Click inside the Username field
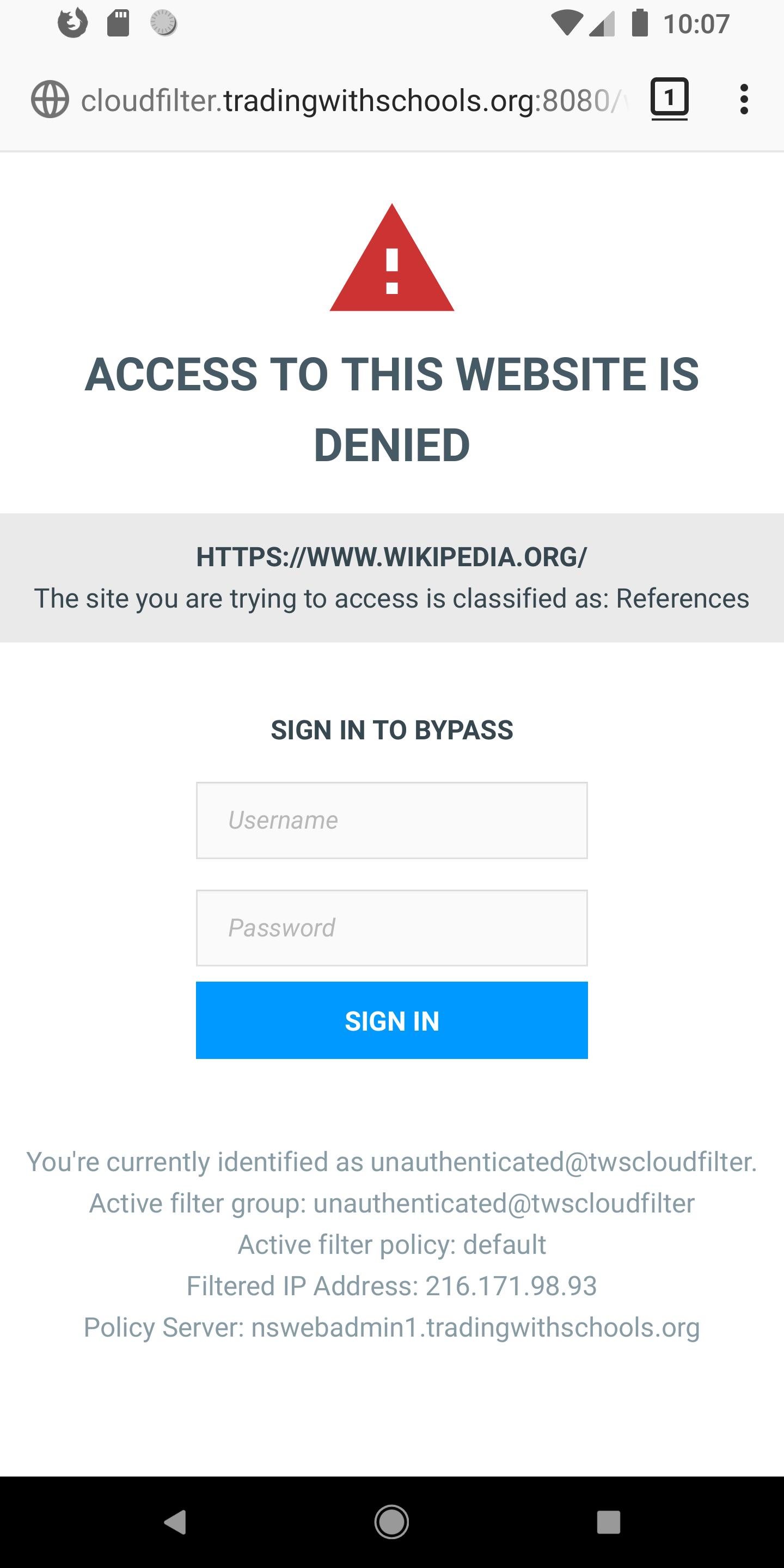Screen dimensions: 784x1568 coord(391,819)
